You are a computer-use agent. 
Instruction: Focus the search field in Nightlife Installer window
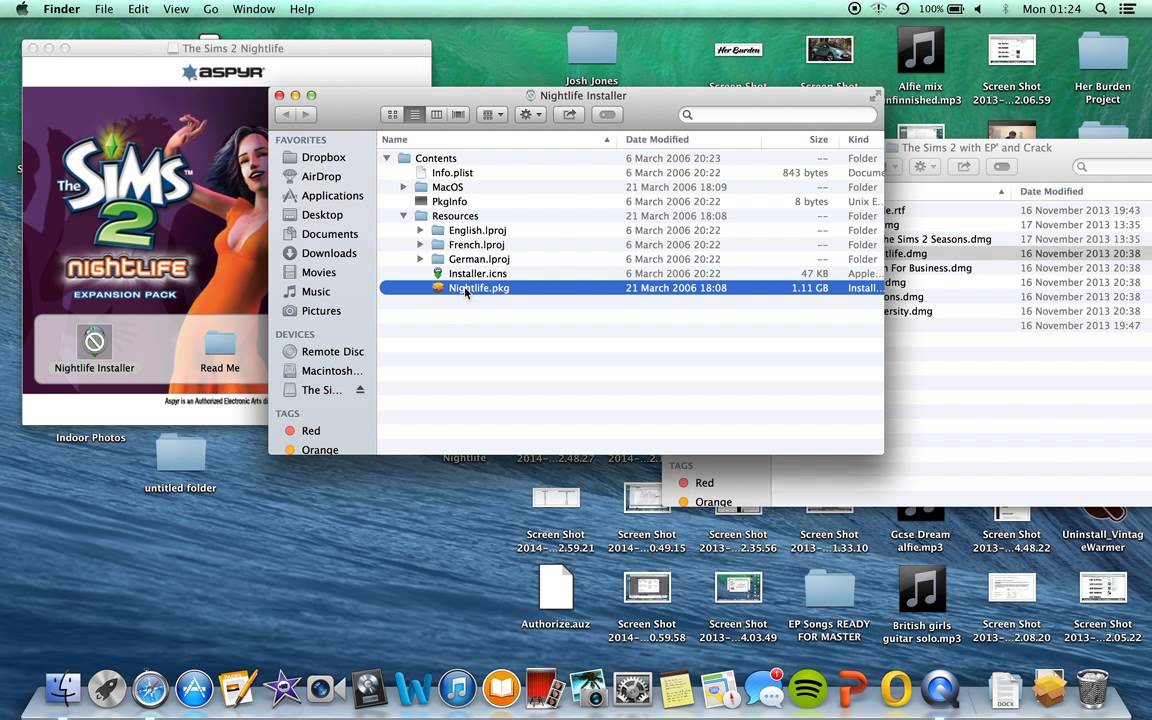click(777, 115)
